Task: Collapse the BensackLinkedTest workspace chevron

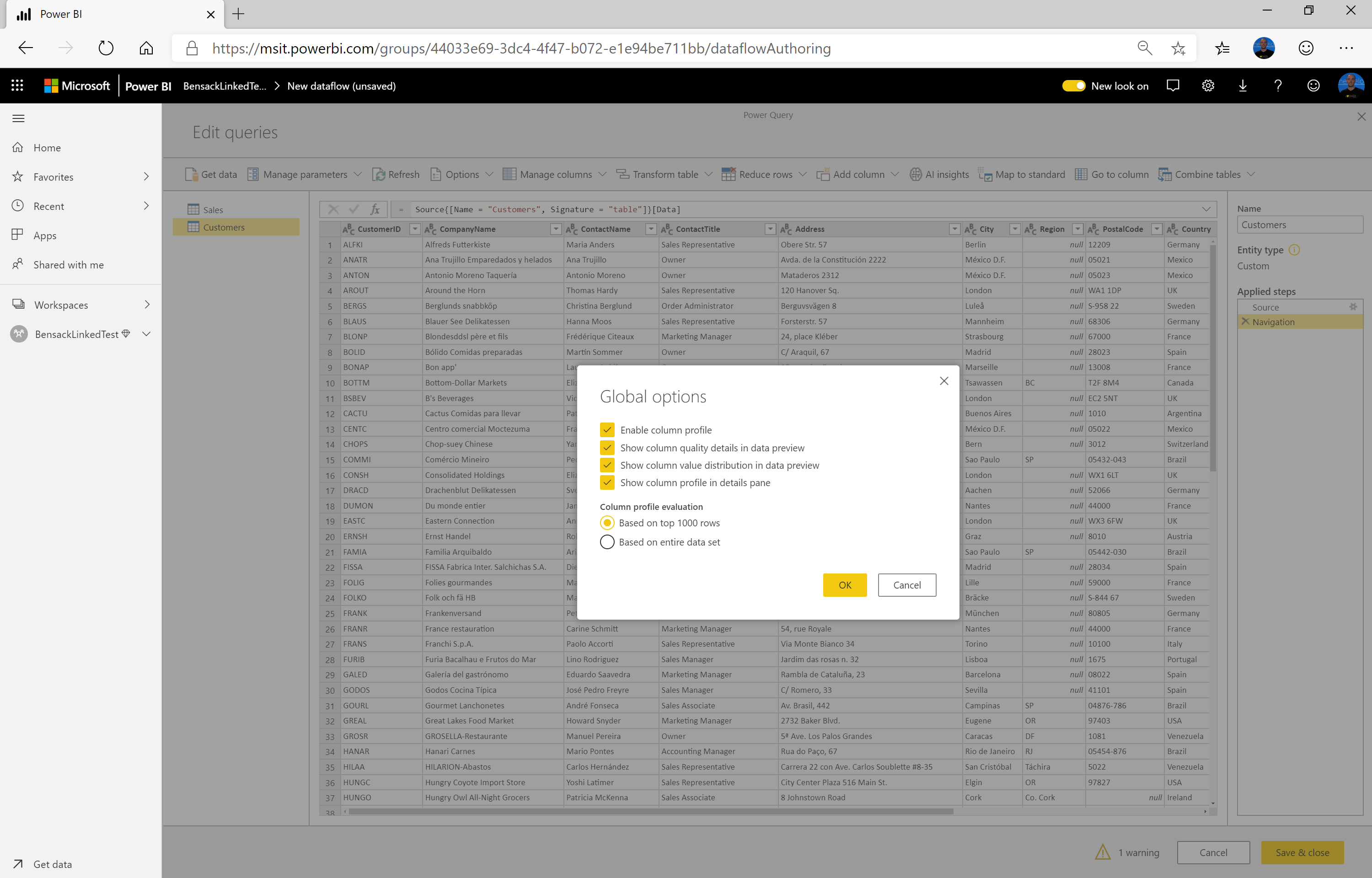Action: 146,334
